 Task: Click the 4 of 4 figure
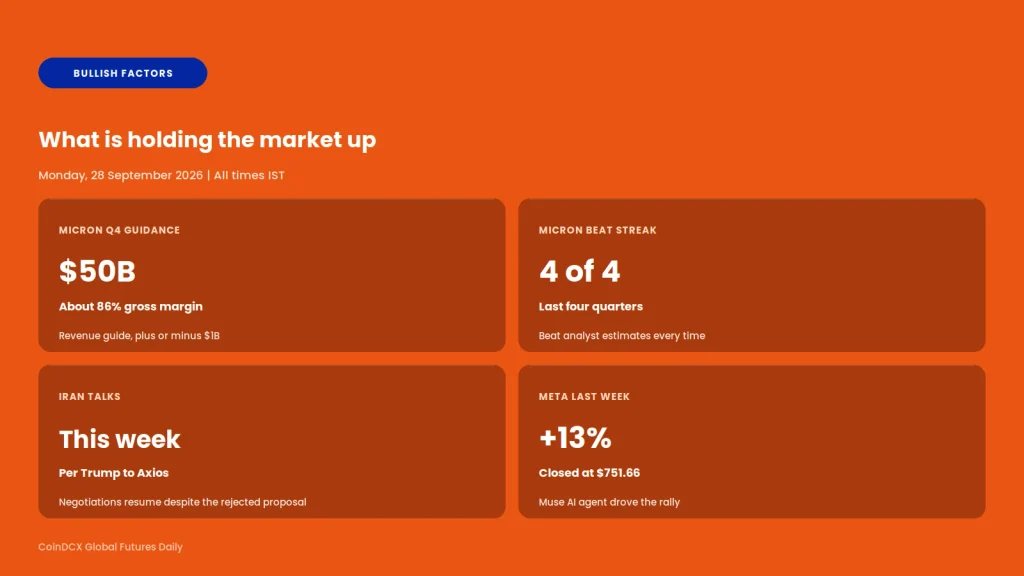click(x=579, y=271)
